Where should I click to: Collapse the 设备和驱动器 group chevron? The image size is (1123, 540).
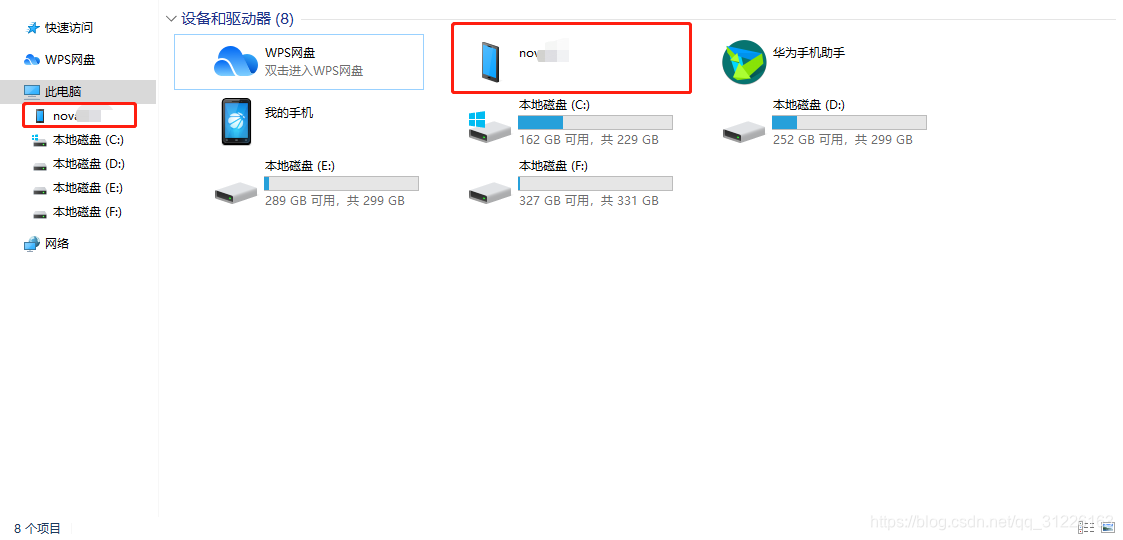point(170,19)
